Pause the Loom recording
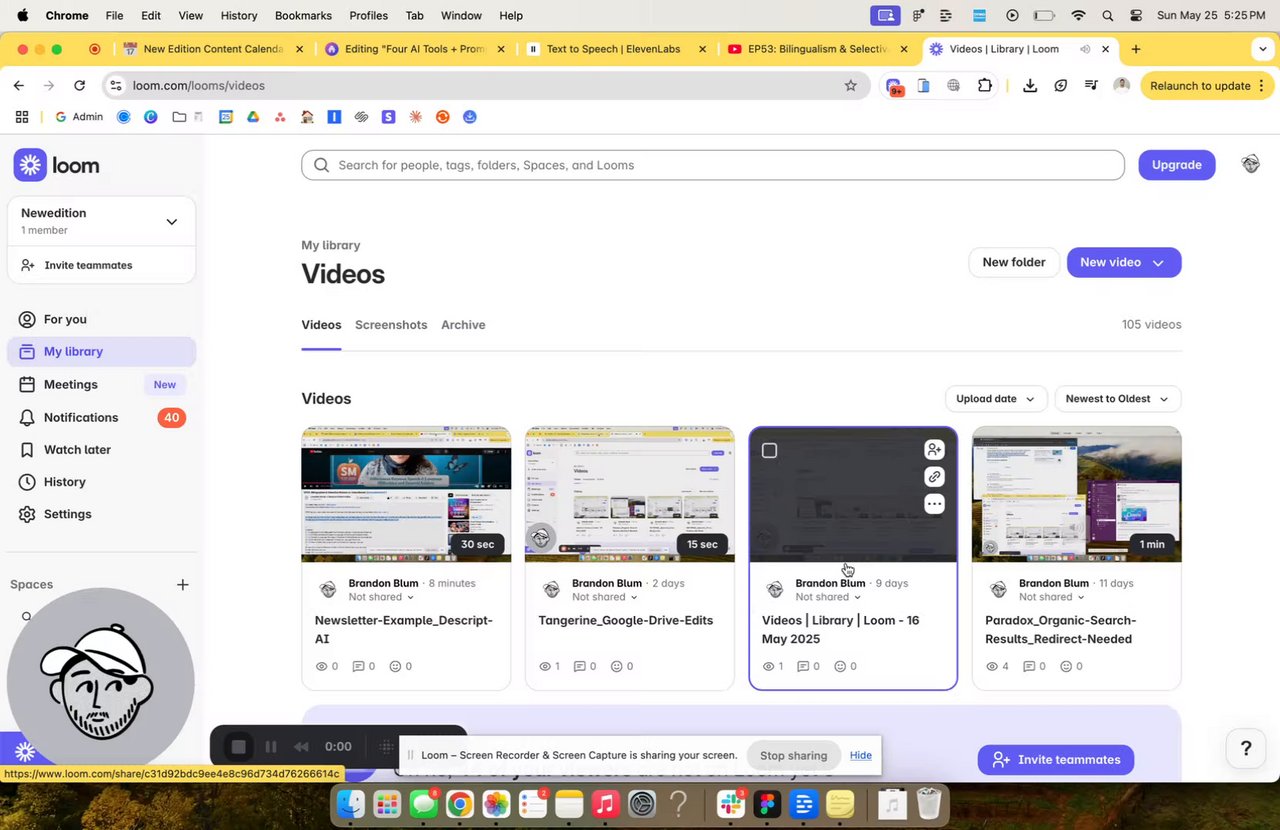The image size is (1280, 830). pos(270,746)
